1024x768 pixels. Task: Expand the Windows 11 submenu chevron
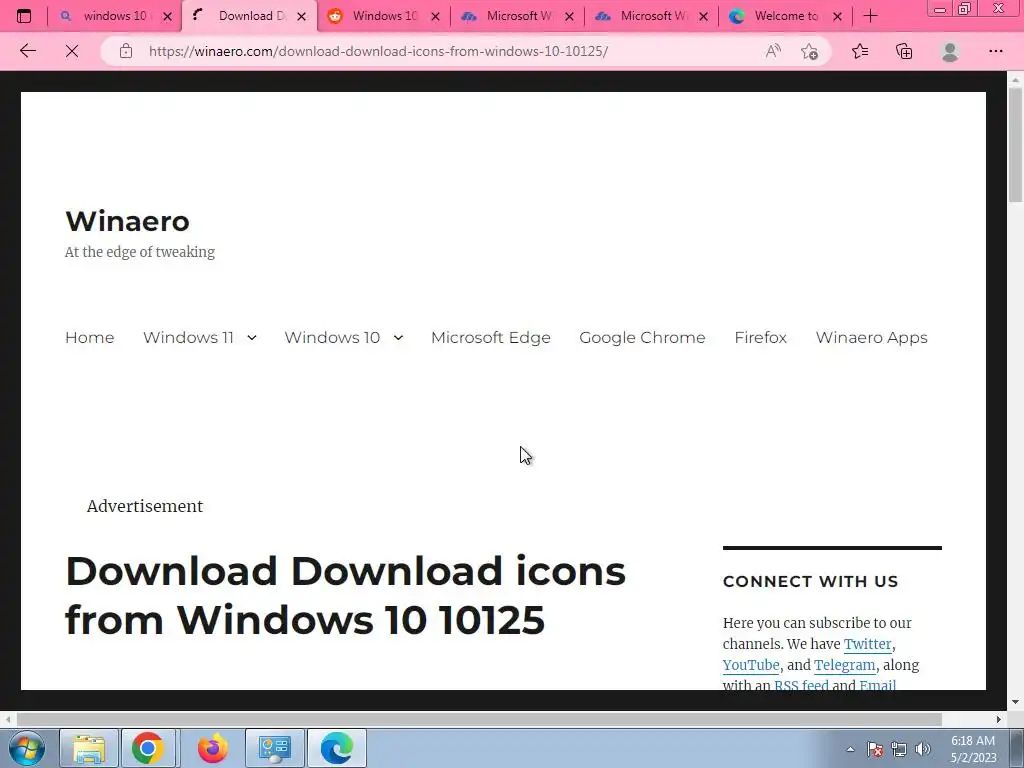251,338
